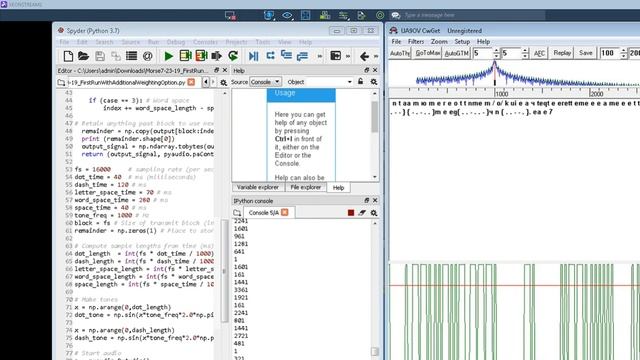Increase the first CwGet spinner value of 5
Image resolution: width=640 pixels, height=360 pixels.
click(496, 51)
